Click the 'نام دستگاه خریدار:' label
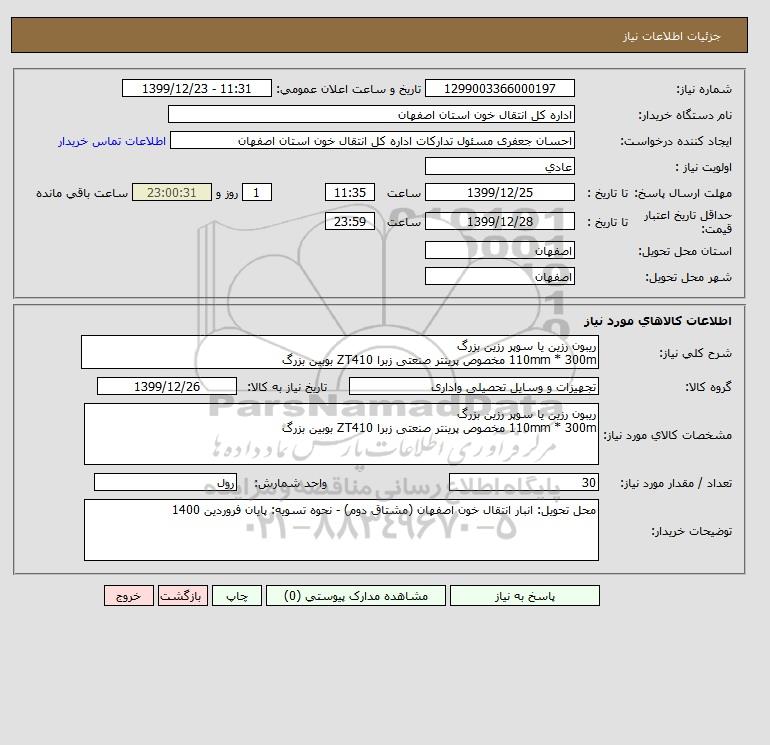Viewport: 770px width, 745px height. point(685,115)
